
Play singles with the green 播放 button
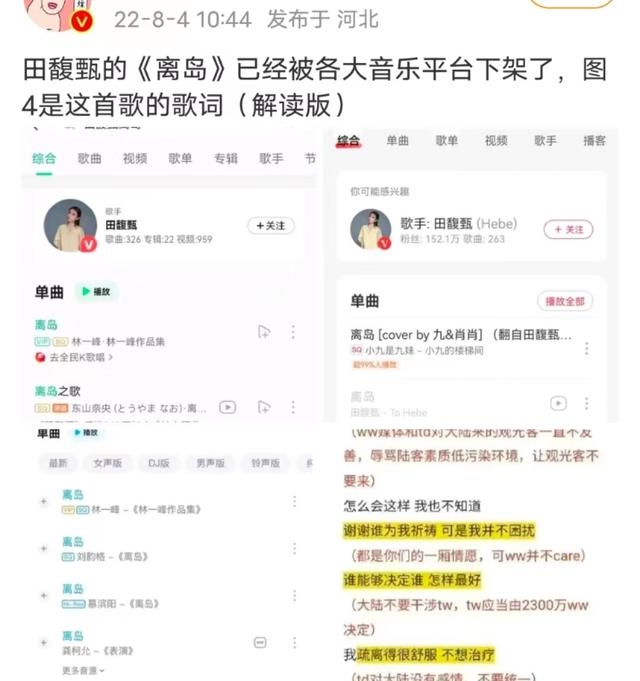pyautogui.click(x=96, y=291)
